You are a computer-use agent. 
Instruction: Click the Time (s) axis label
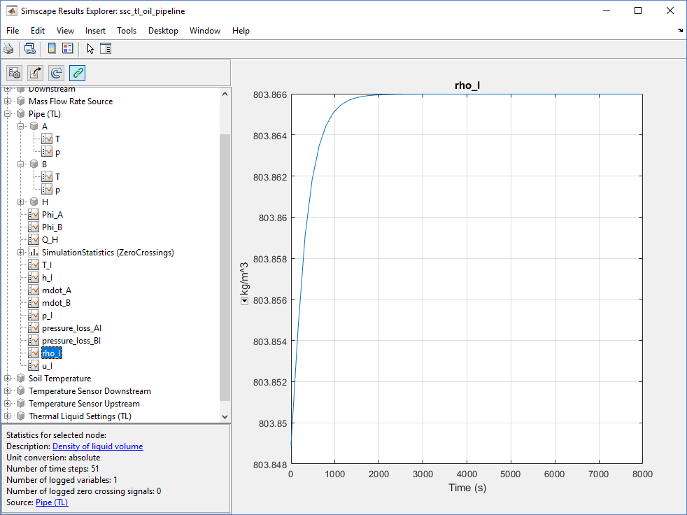point(467,487)
